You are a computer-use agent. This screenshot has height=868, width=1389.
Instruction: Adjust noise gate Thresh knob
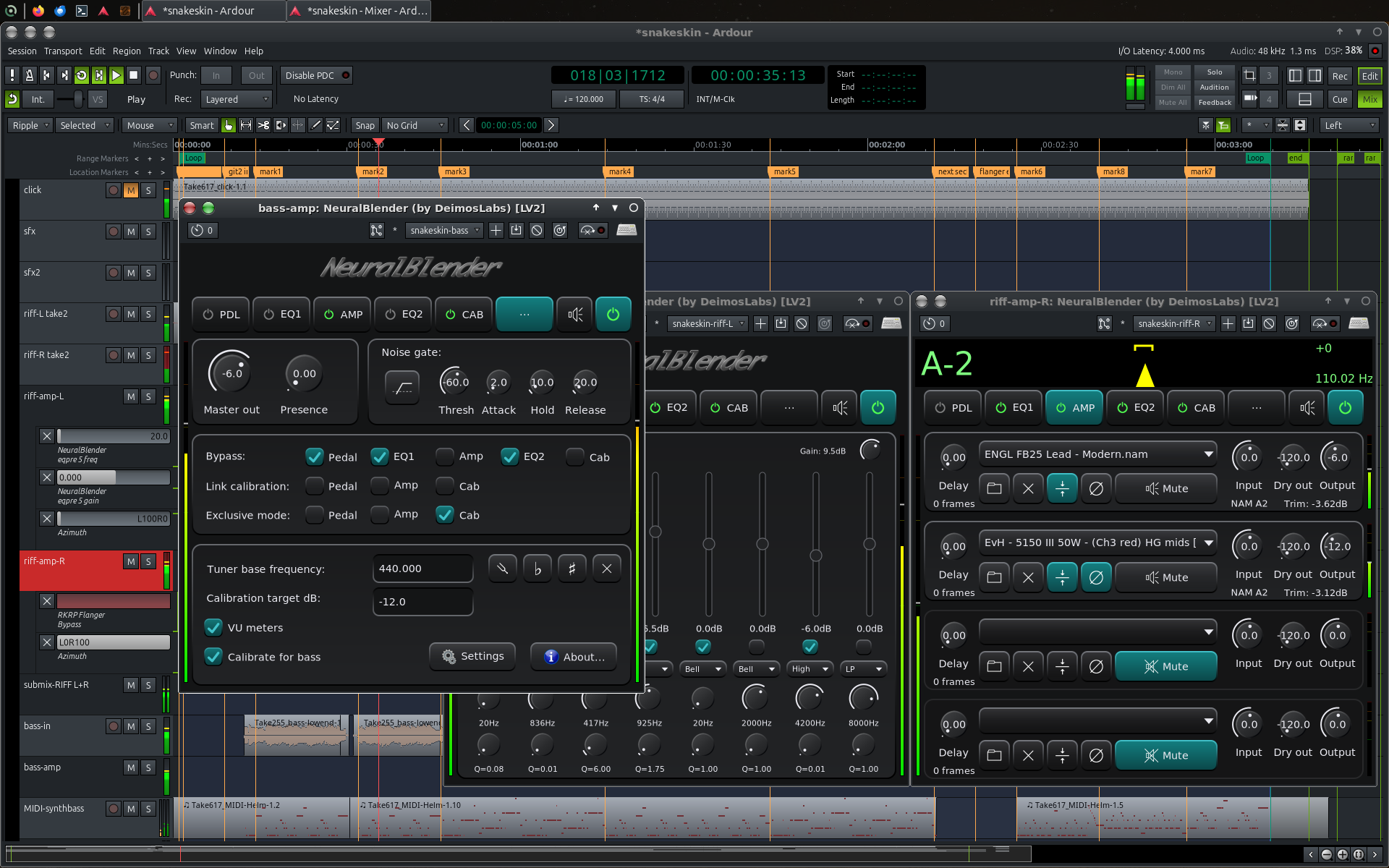click(455, 382)
